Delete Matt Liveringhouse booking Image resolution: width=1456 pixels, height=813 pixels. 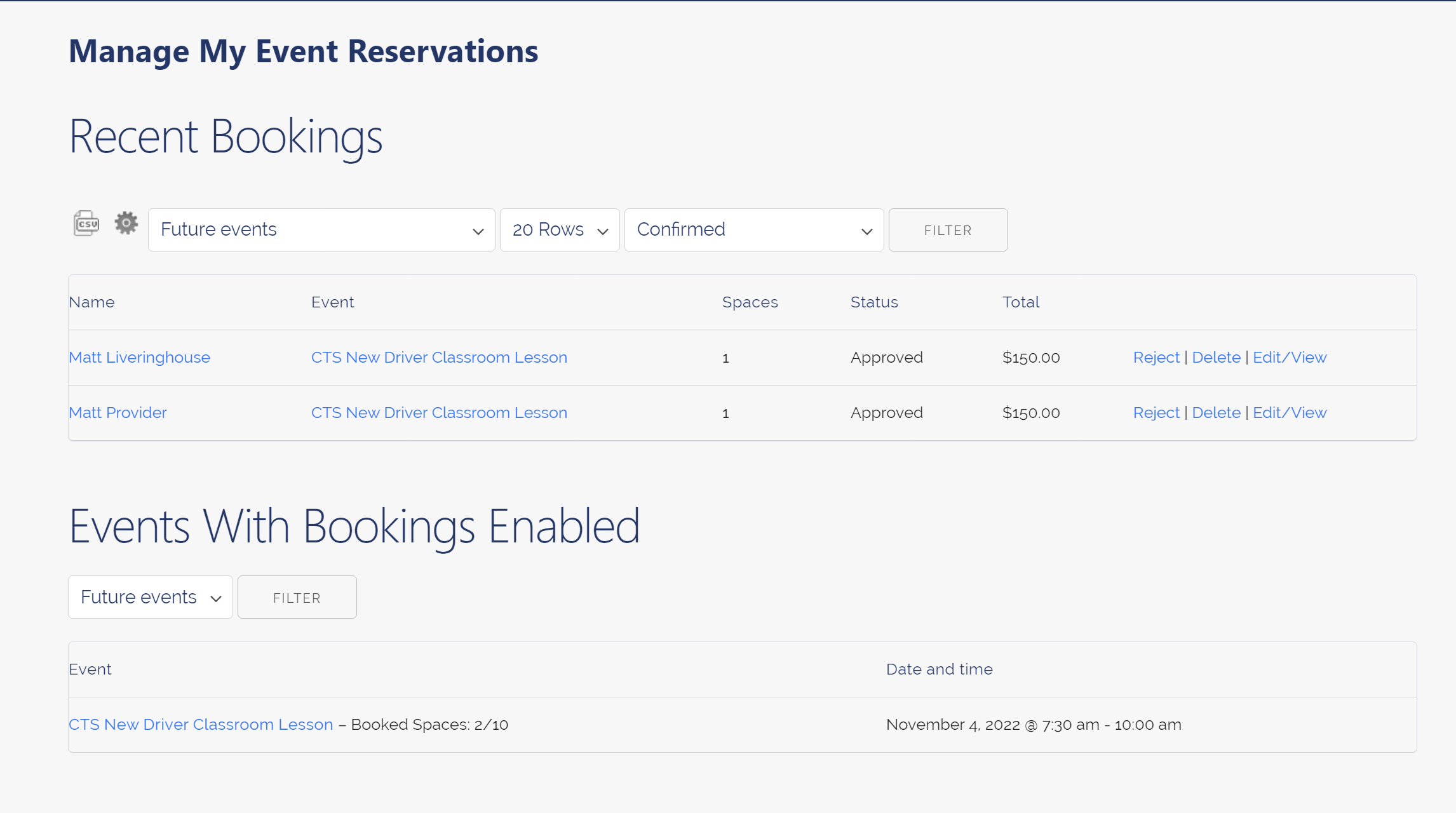(1216, 358)
